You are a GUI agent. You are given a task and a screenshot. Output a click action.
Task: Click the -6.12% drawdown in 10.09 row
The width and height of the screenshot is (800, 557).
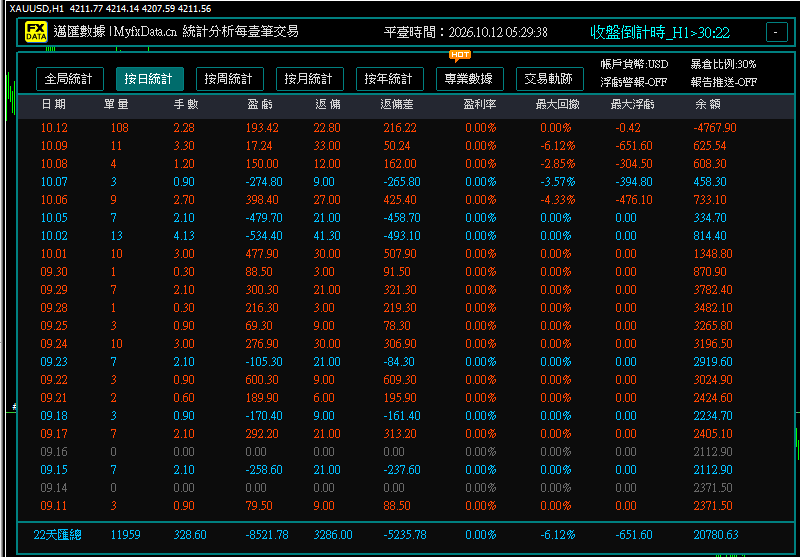558,146
